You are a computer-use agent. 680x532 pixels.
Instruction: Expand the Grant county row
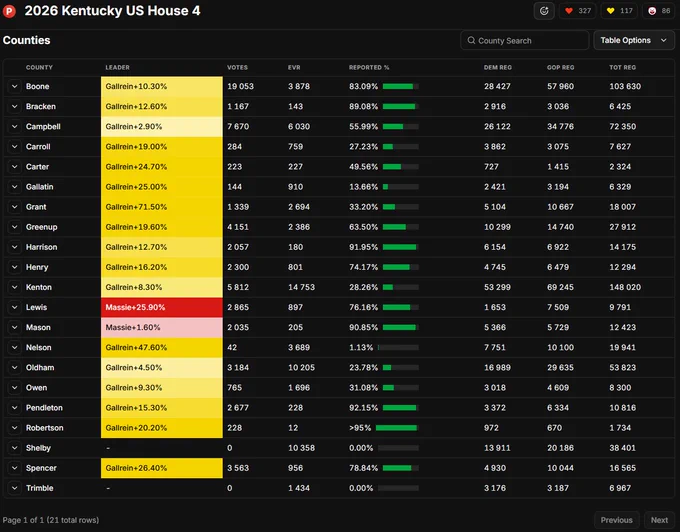[14, 207]
